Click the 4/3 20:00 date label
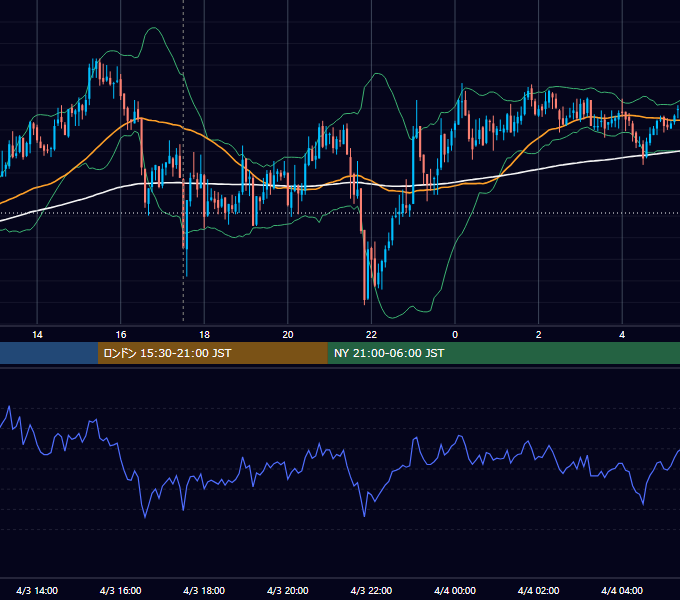 [288, 590]
